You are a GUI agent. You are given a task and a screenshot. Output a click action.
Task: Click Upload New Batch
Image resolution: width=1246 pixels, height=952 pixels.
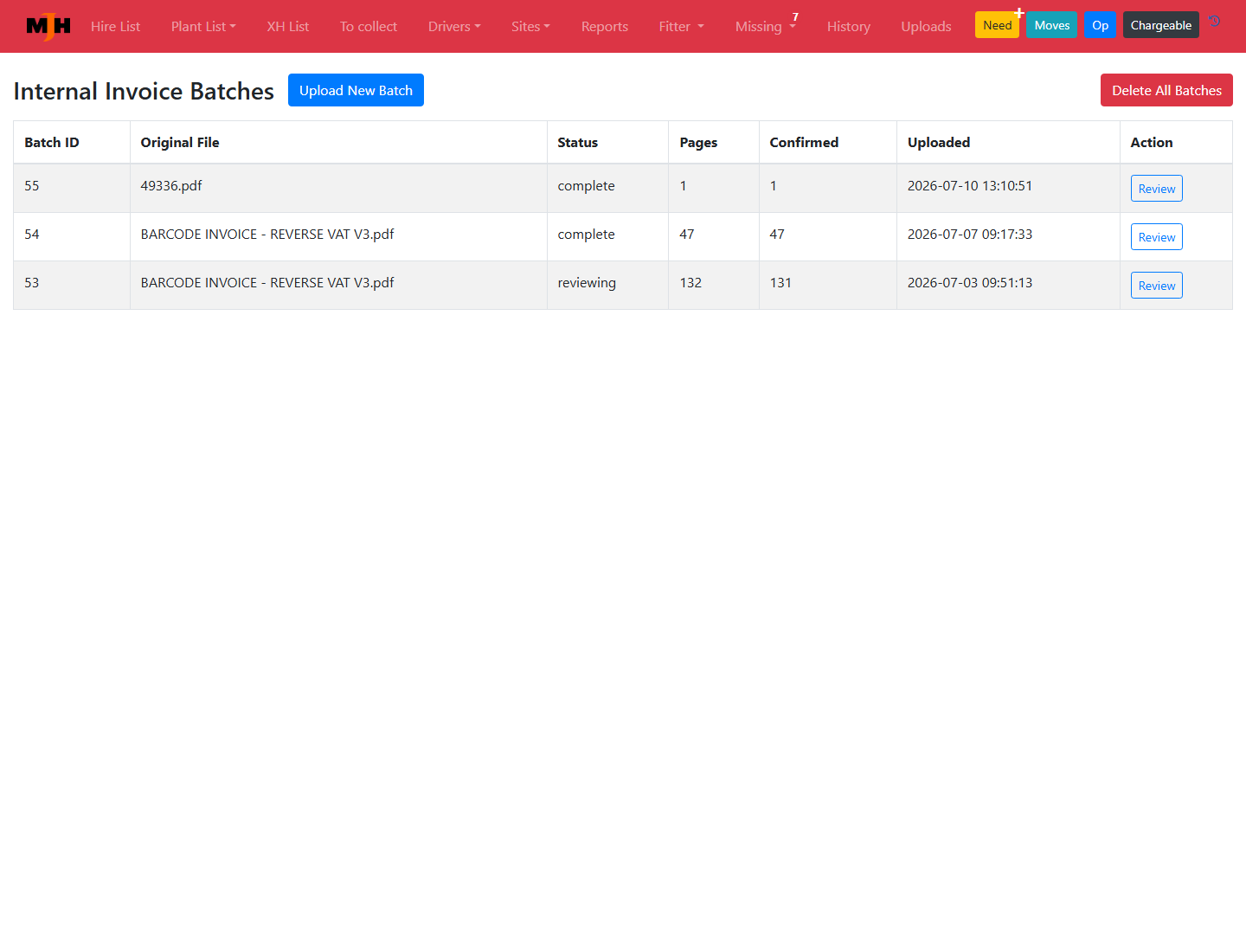(x=356, y=90)
